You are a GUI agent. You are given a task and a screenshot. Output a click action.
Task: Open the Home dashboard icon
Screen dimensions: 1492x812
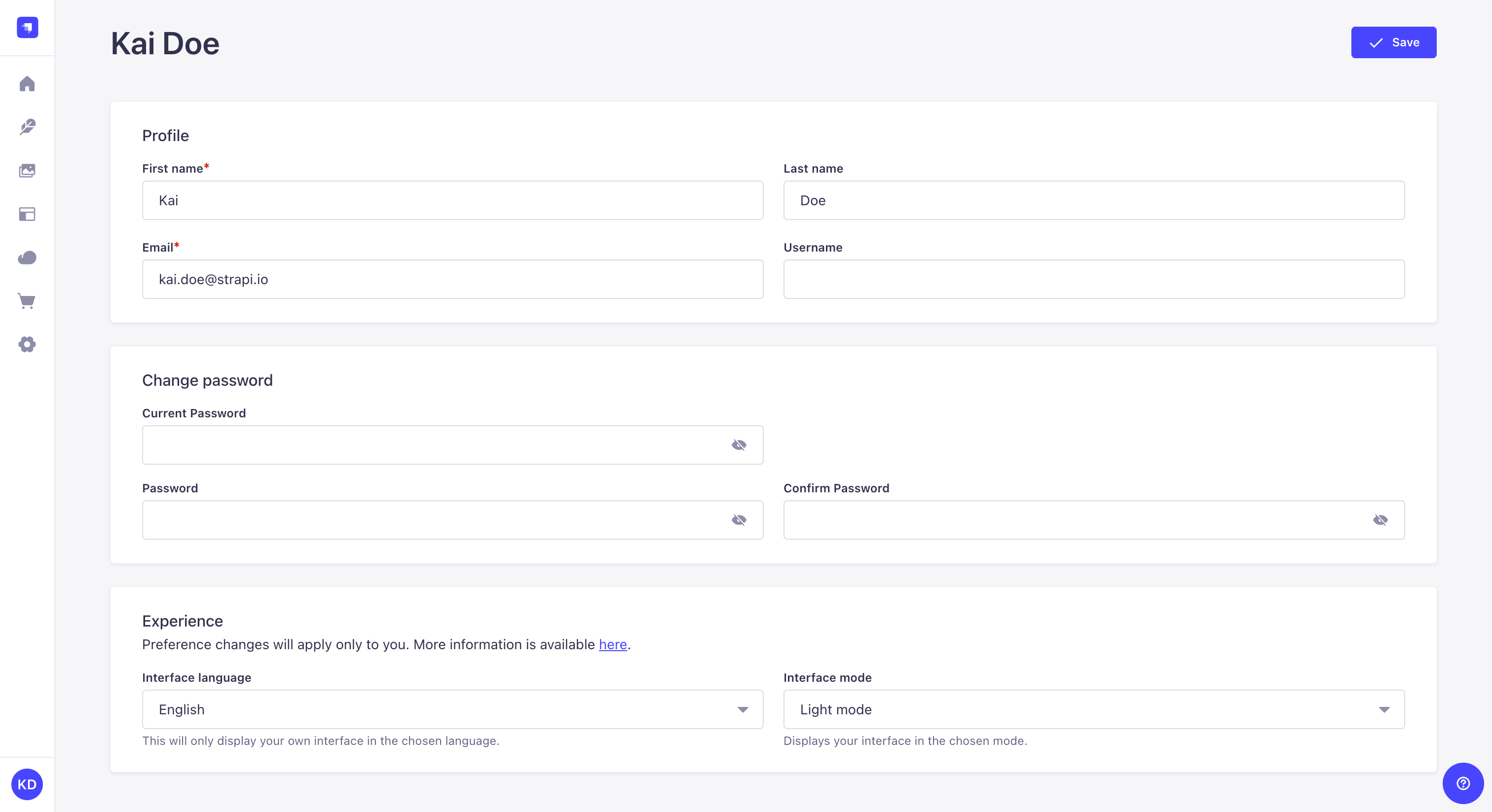[27, 84]
